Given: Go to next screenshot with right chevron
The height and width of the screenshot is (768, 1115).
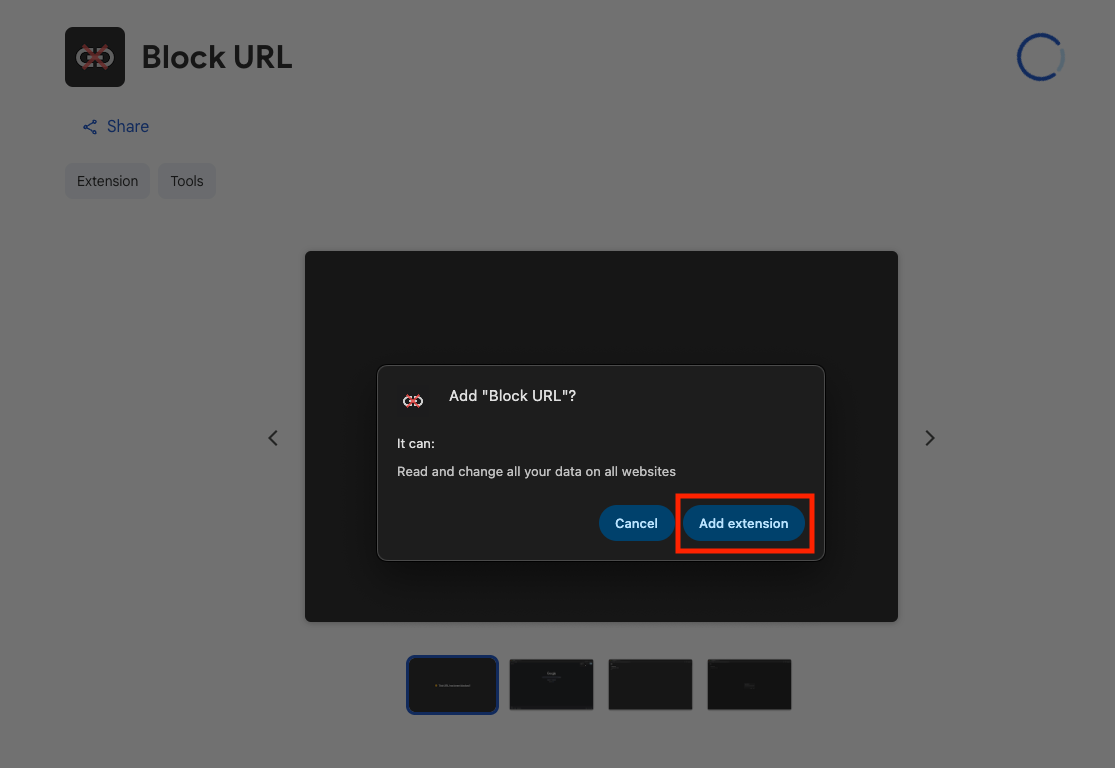Looking at the screenshot, I should pyautogui.click(x=929, y=438).
